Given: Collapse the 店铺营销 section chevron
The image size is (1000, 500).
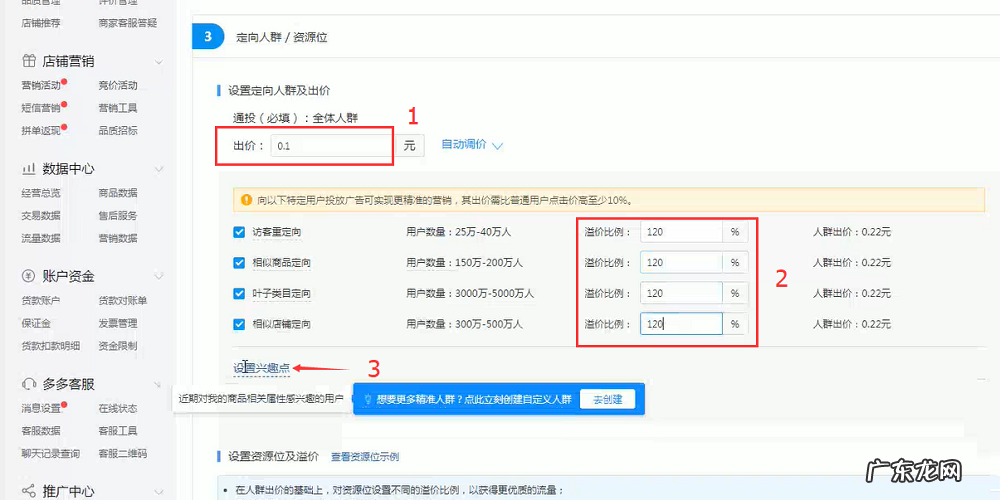Looking at the screenshot, I should coord(159,62).
